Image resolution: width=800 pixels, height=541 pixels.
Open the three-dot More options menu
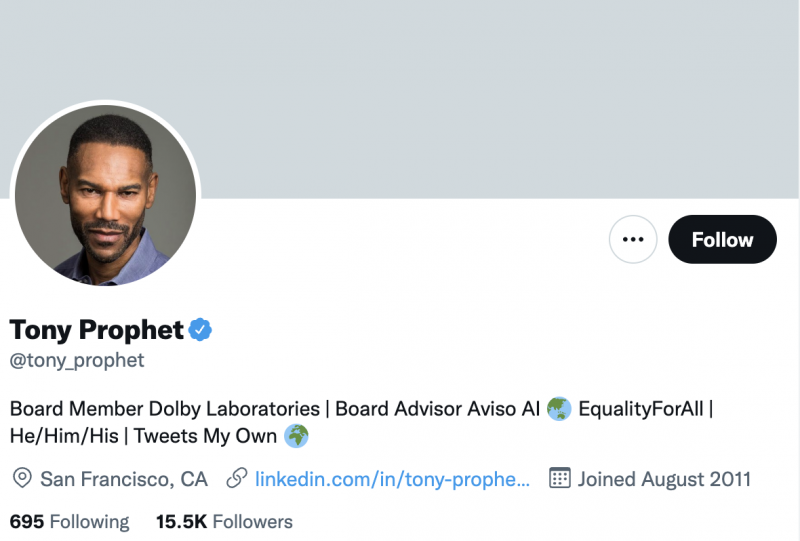632,240
